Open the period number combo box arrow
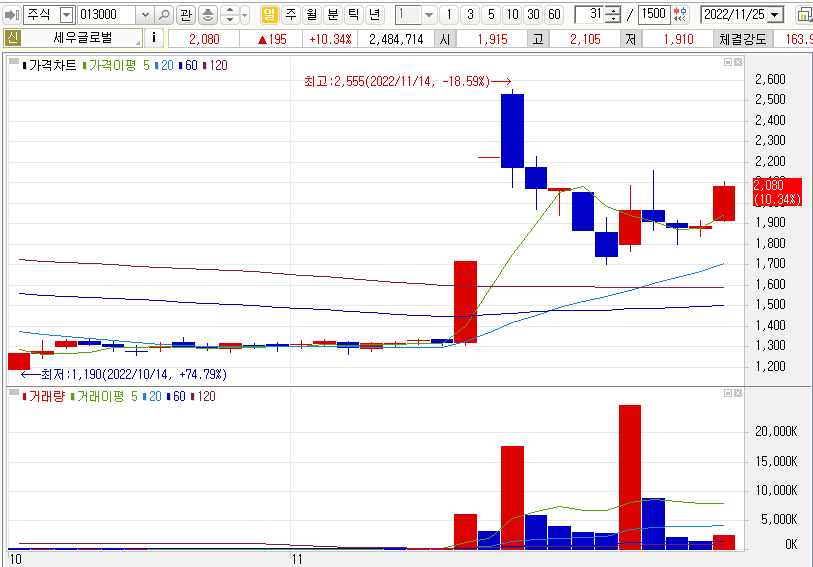This screenshot has width=813, height=567. click(428, 15)
